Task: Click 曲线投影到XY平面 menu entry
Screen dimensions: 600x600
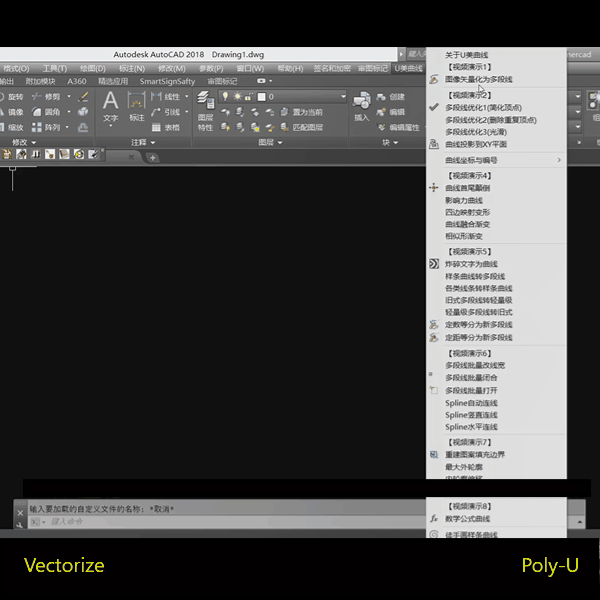Action: [476, 144]
